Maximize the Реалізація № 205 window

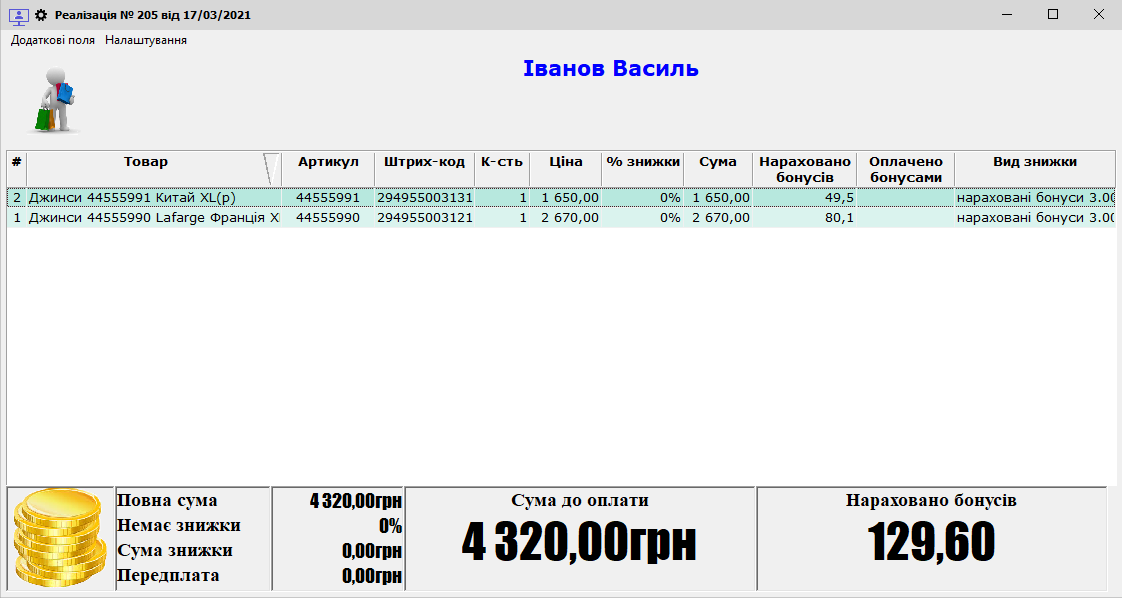(x=1053, y=15)
